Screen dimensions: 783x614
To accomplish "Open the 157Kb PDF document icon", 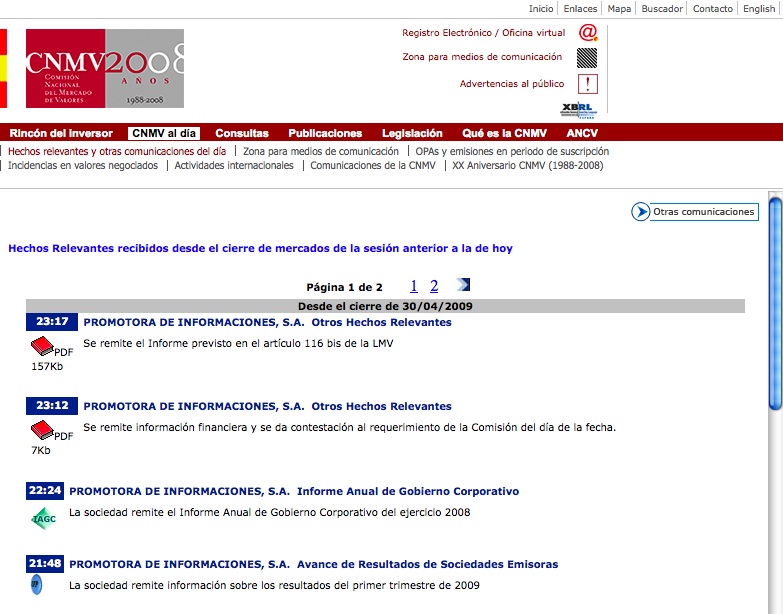I will click(x=42, y=347).
